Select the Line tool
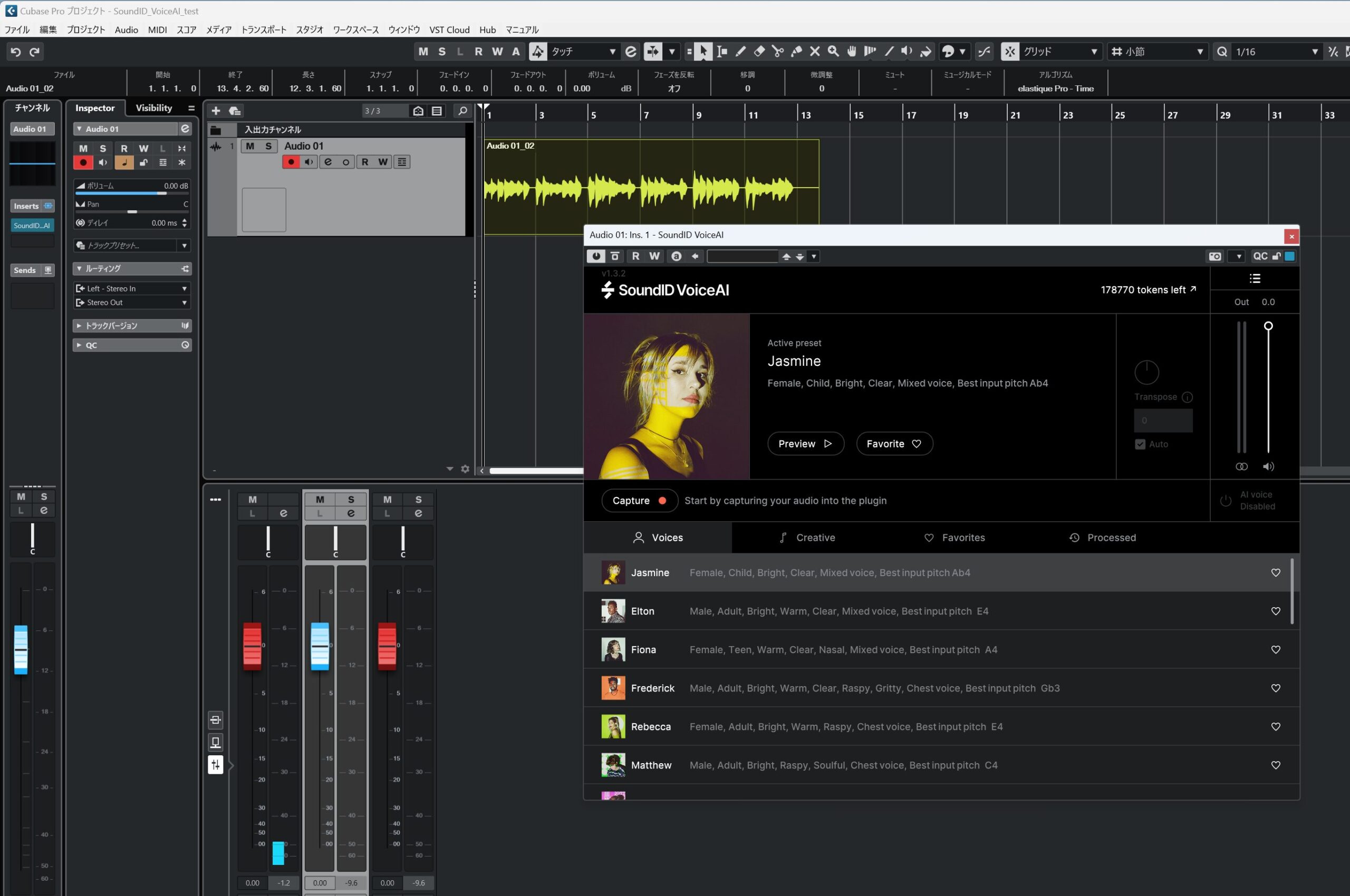The width and height of the screenshot is (1350, 896). pyautogui.click(x=889, y=52)
